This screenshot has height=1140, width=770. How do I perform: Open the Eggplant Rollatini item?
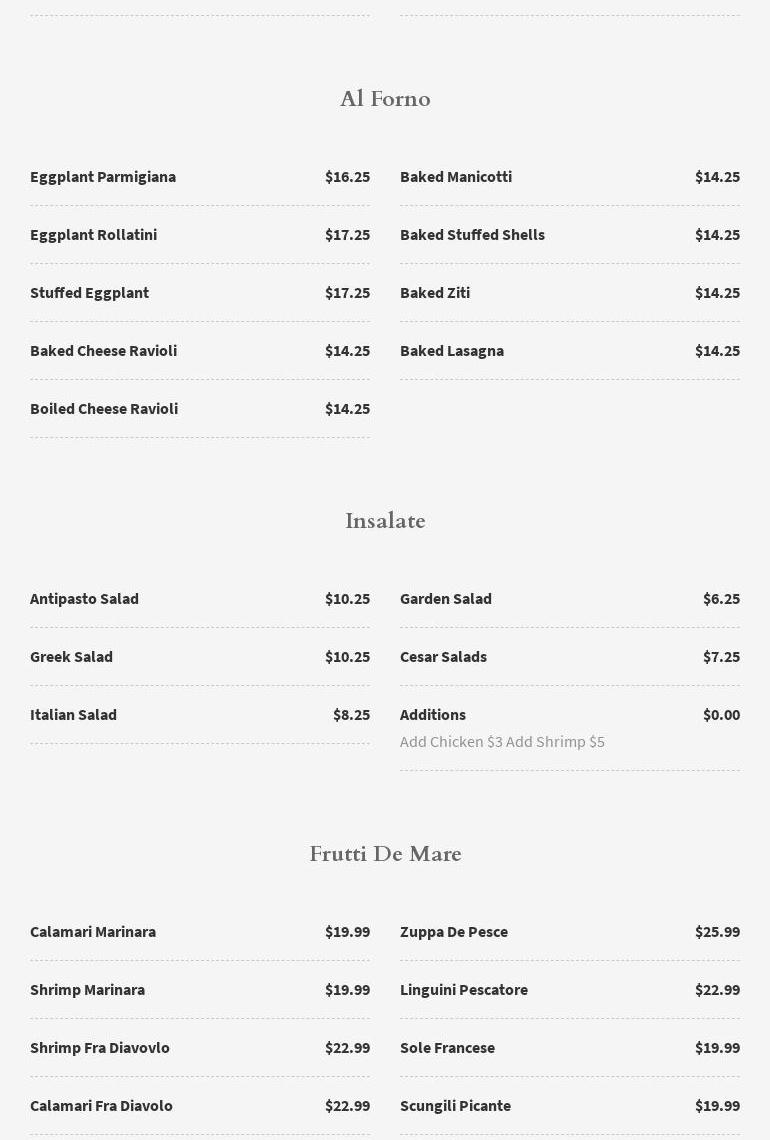pyautogui.click(x=93, y=235)
